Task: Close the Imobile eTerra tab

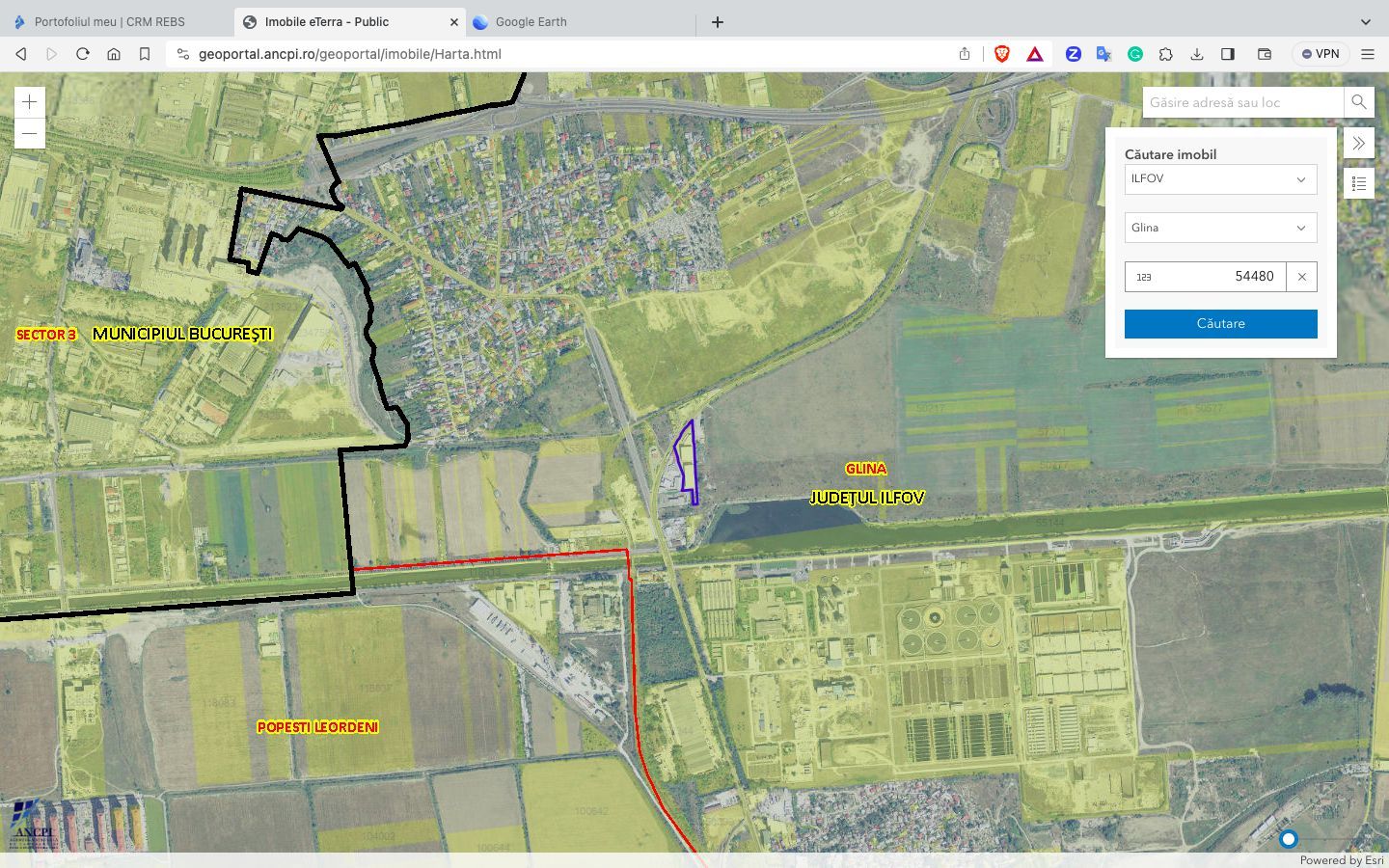Action: pos(454,21)
